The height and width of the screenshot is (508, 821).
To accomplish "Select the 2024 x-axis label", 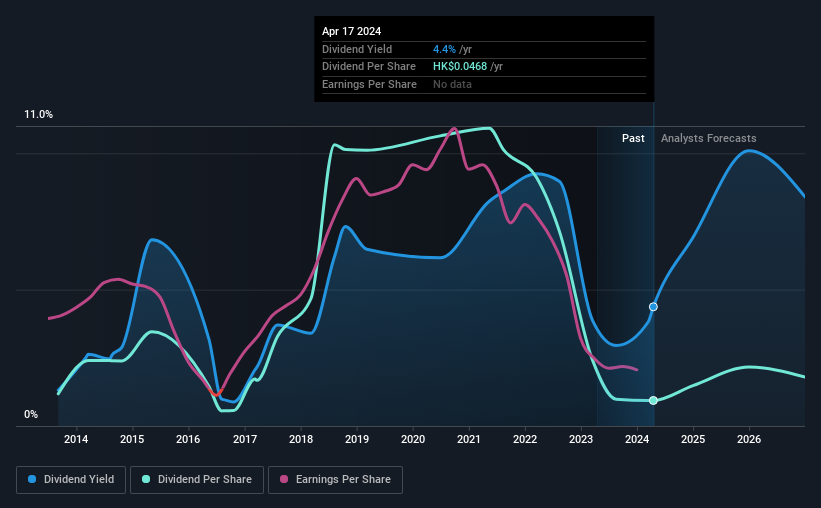I will [637, 439].
